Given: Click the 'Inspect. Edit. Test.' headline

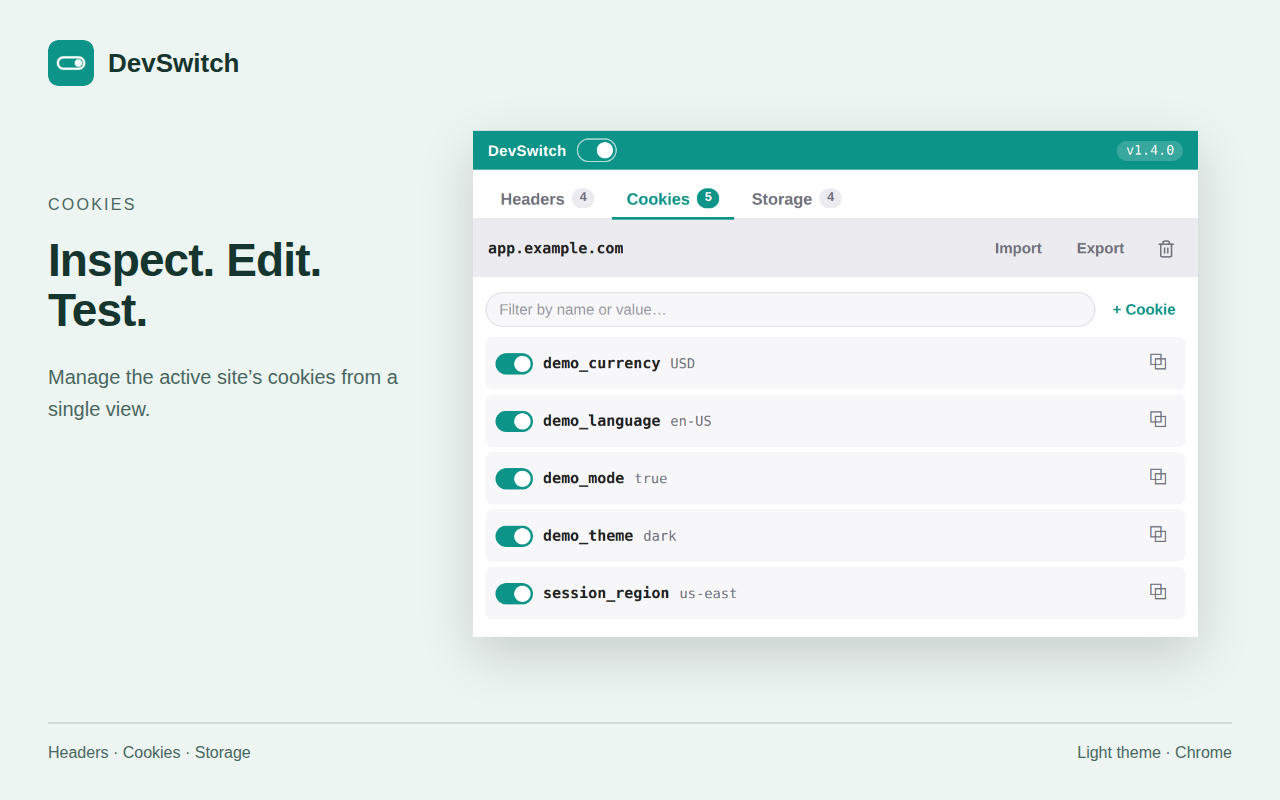Looking at the screenshot, I should coord(185,285).
